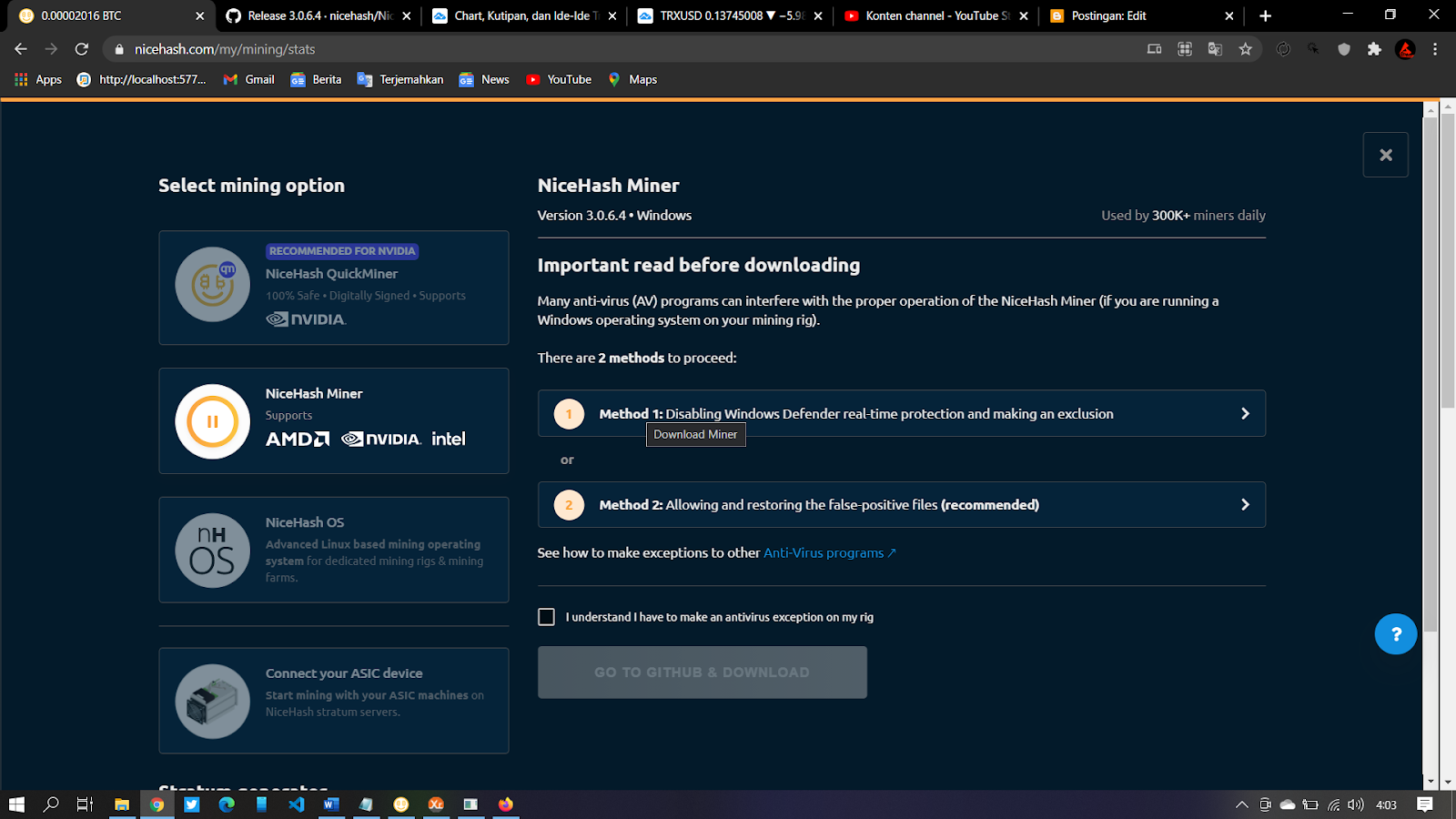Open the Maps bookmark
The width and height of the screenshot is (1456, 819).
tap(632, 79)
